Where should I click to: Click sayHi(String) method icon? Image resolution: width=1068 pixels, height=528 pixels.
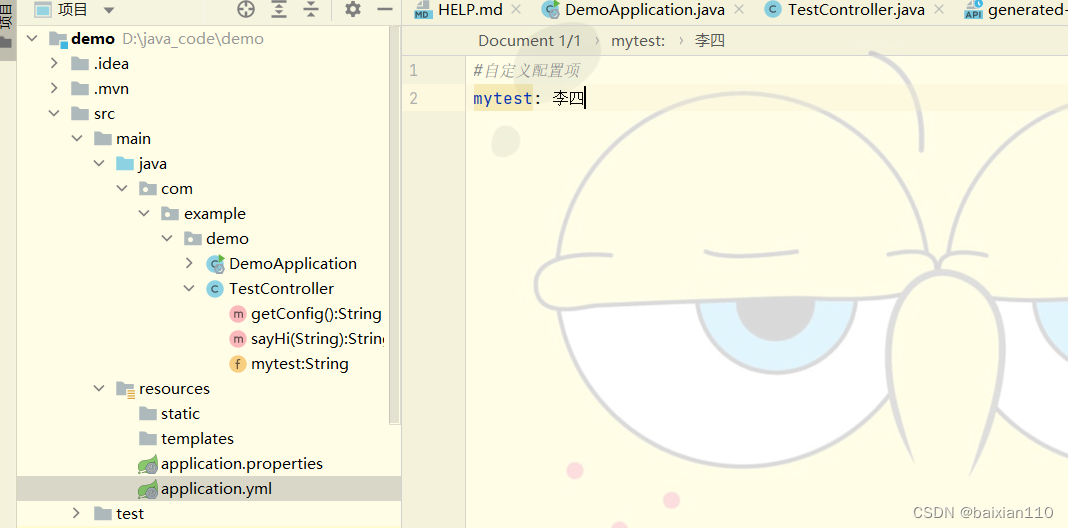[x=237, y=339]
